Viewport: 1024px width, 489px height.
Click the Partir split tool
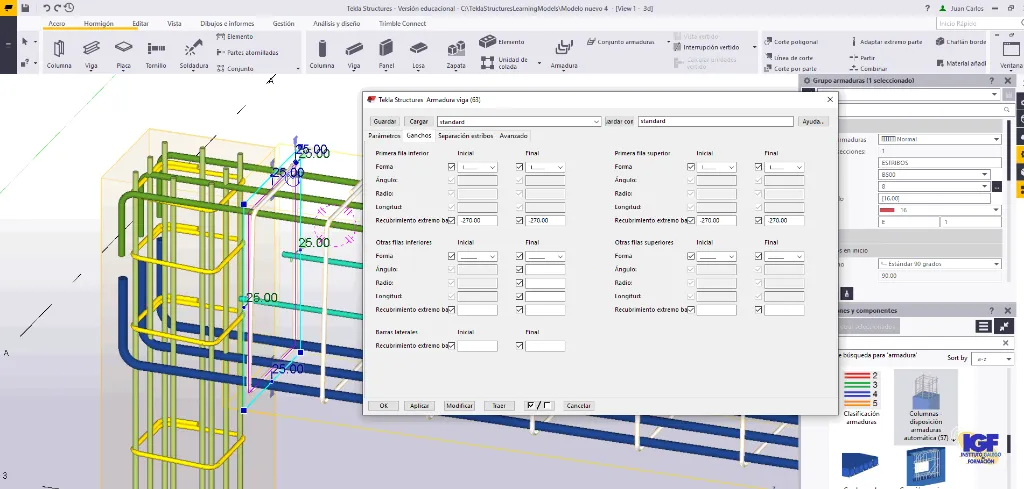tap(862, 57)
